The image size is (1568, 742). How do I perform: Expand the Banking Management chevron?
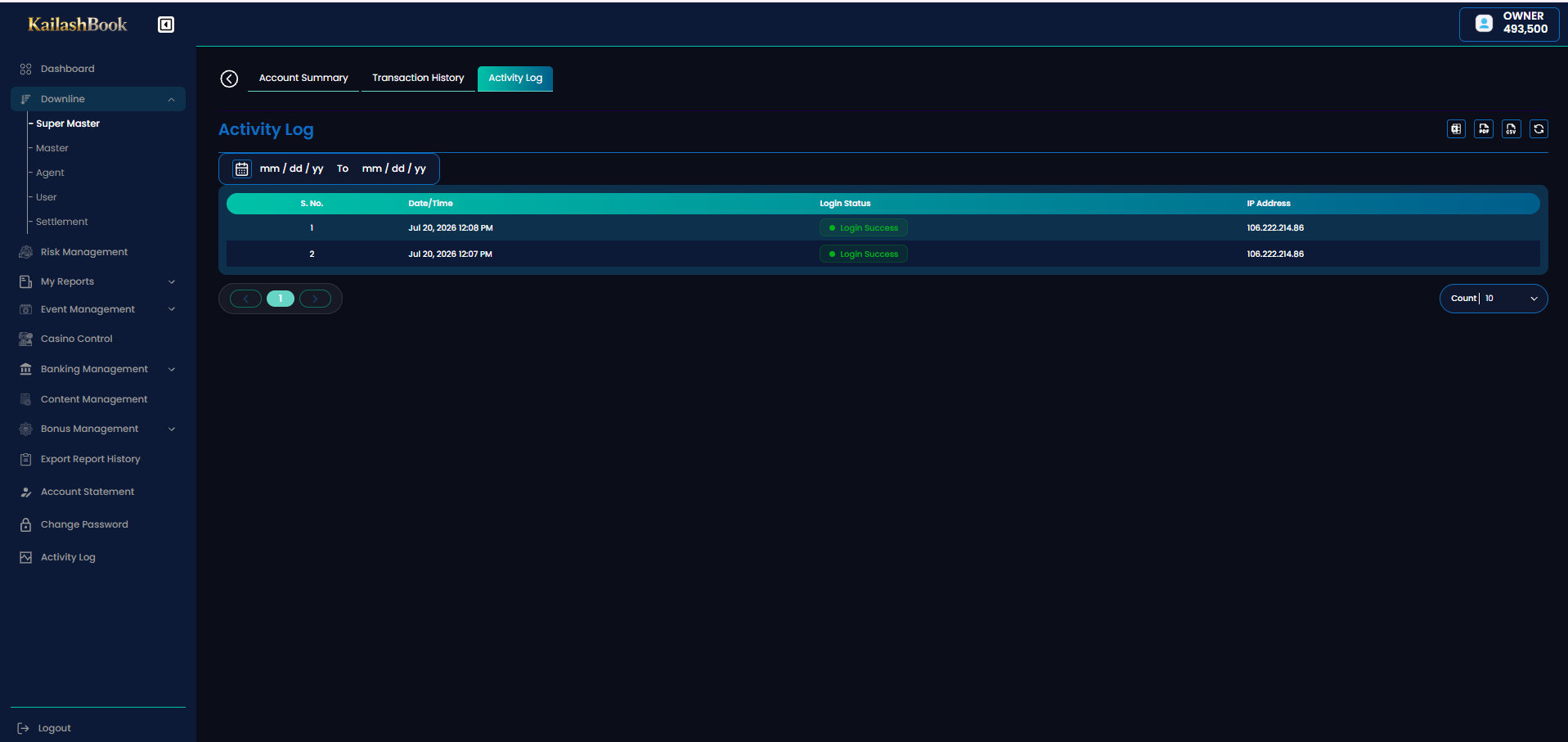pos(172,369)
